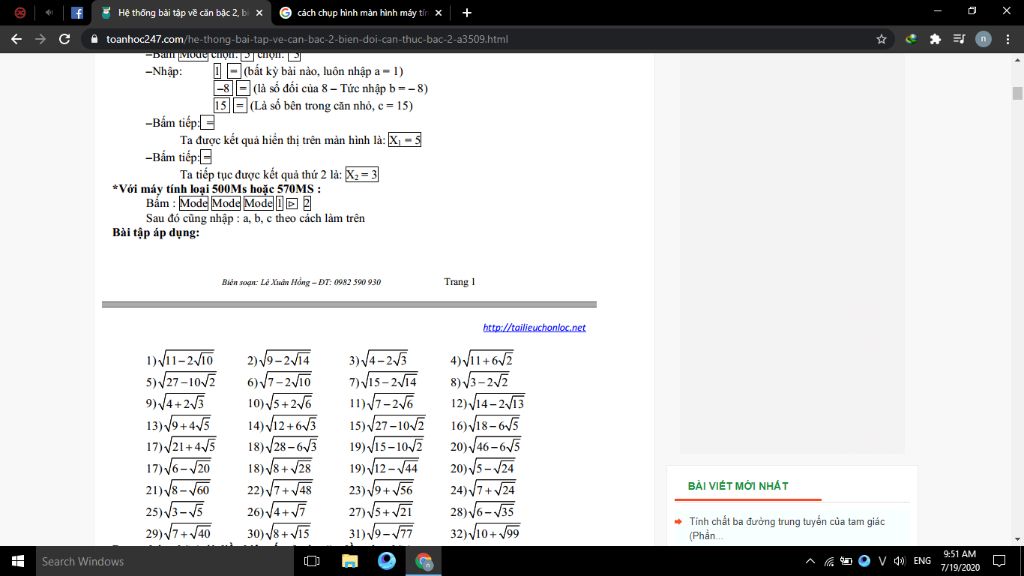The height and width of the screenshot is (576, 1024).
Task: Switch the ENG input language
Action: coord(922,561)
